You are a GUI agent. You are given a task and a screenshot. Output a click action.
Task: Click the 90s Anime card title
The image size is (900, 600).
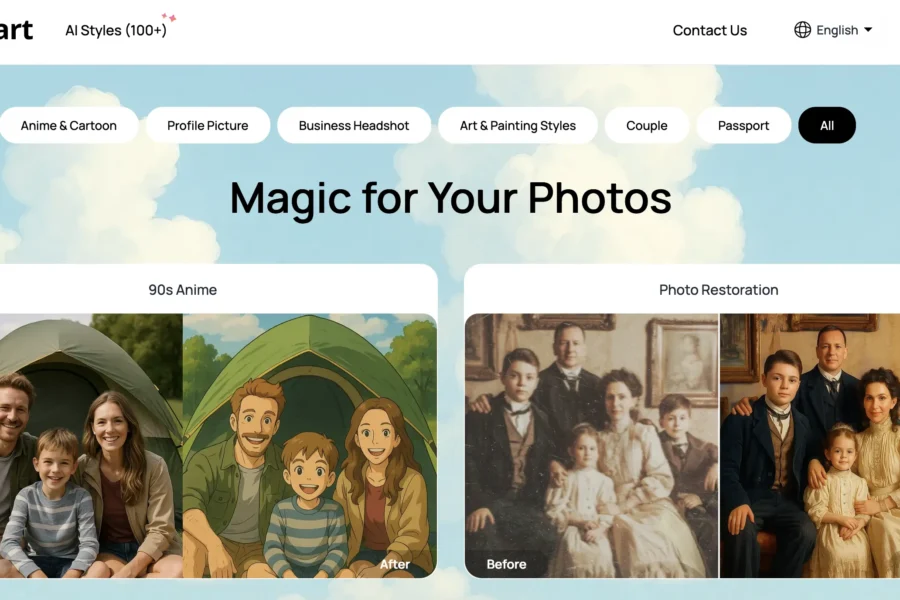tap(183, 290)
